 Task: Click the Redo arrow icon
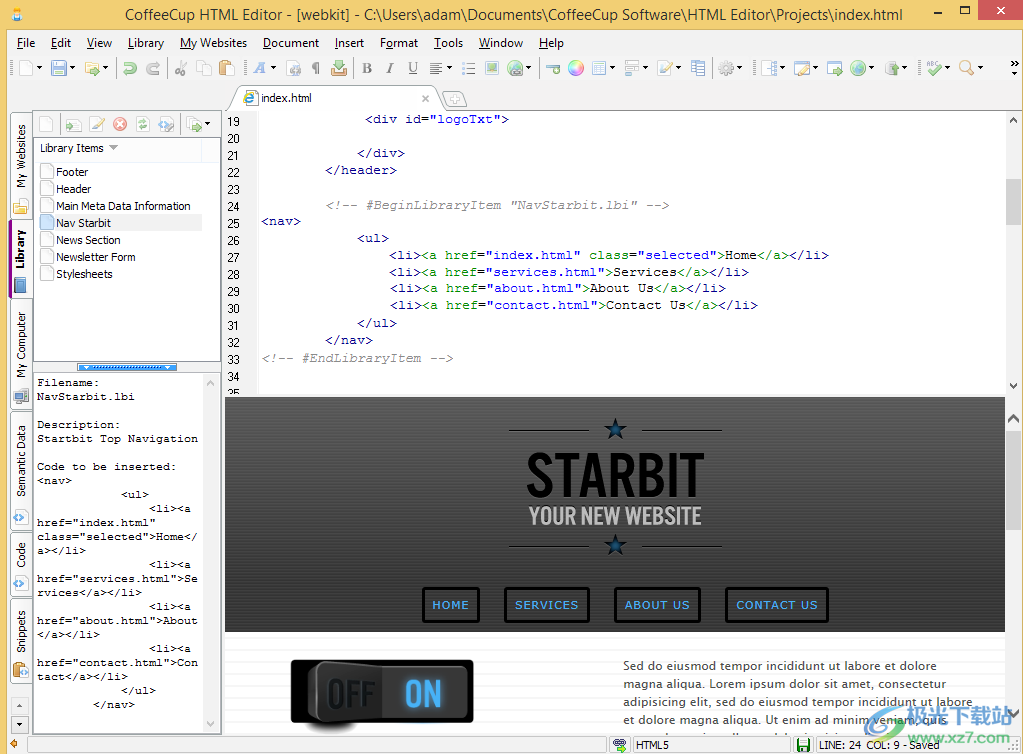pos(153,68)
